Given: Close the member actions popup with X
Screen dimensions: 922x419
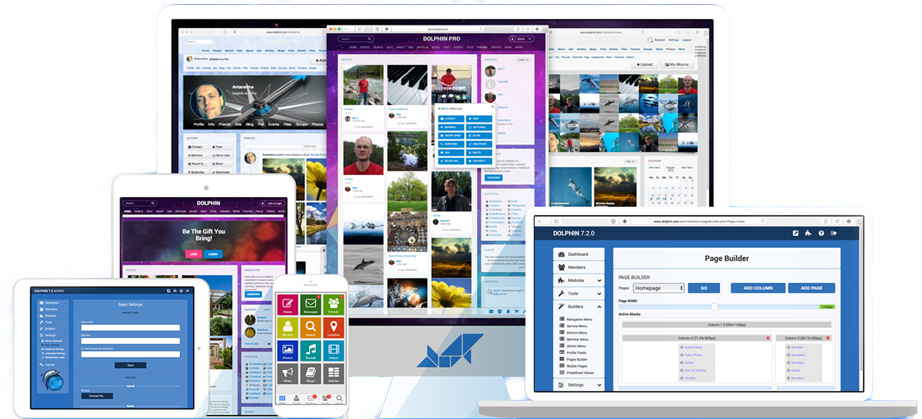Looking at the screenshot, I should (x=492, y=108).
